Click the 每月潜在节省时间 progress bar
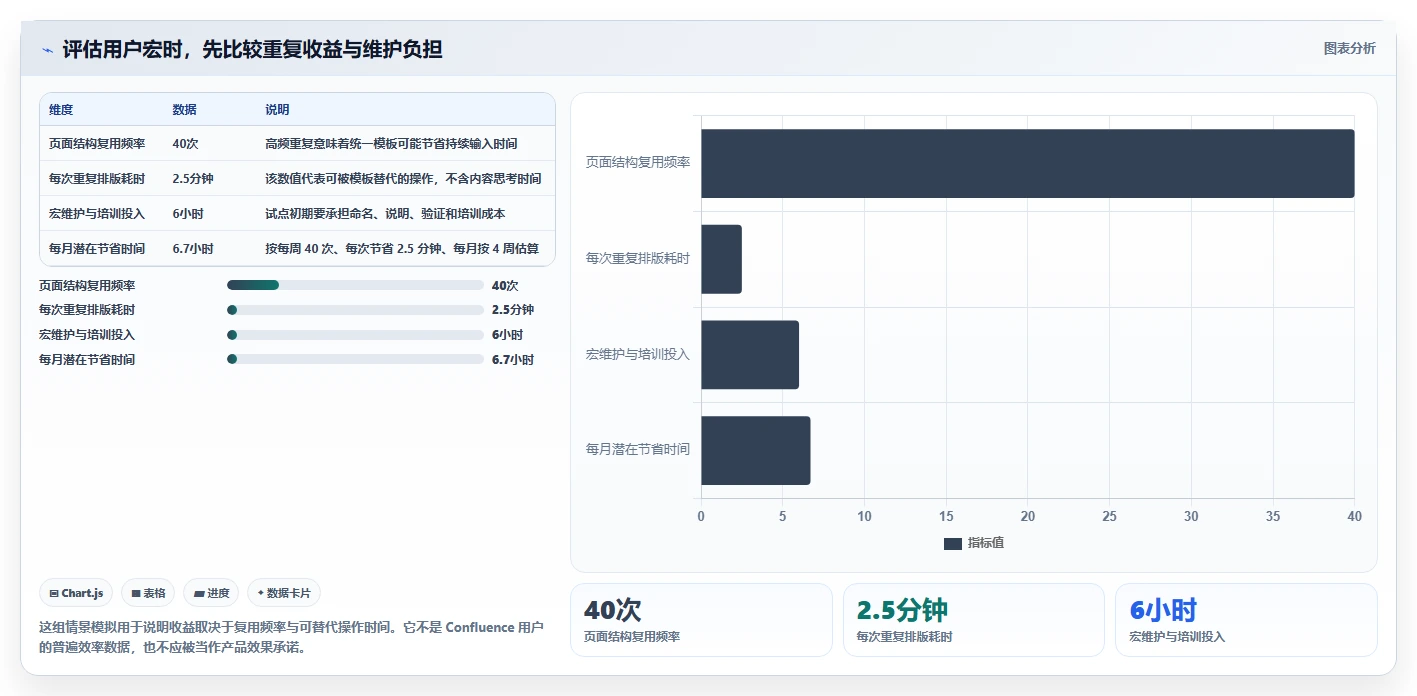 coord(355,359)
